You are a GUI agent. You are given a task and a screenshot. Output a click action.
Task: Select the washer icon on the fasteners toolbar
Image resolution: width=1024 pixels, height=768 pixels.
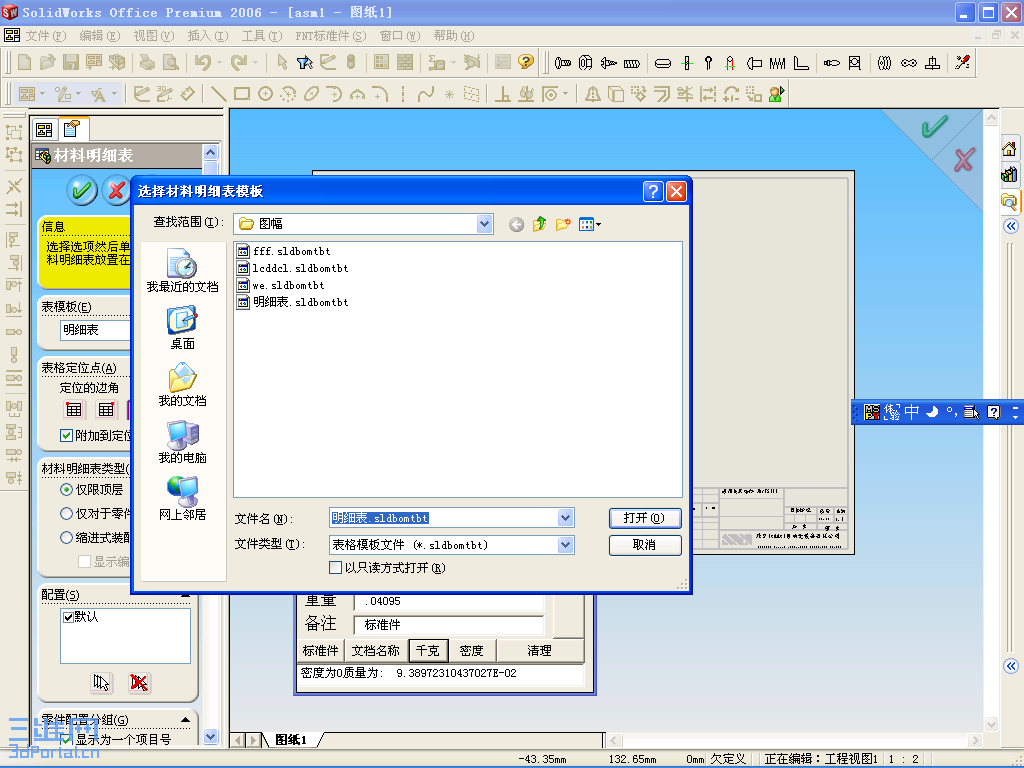pos(662,63)
